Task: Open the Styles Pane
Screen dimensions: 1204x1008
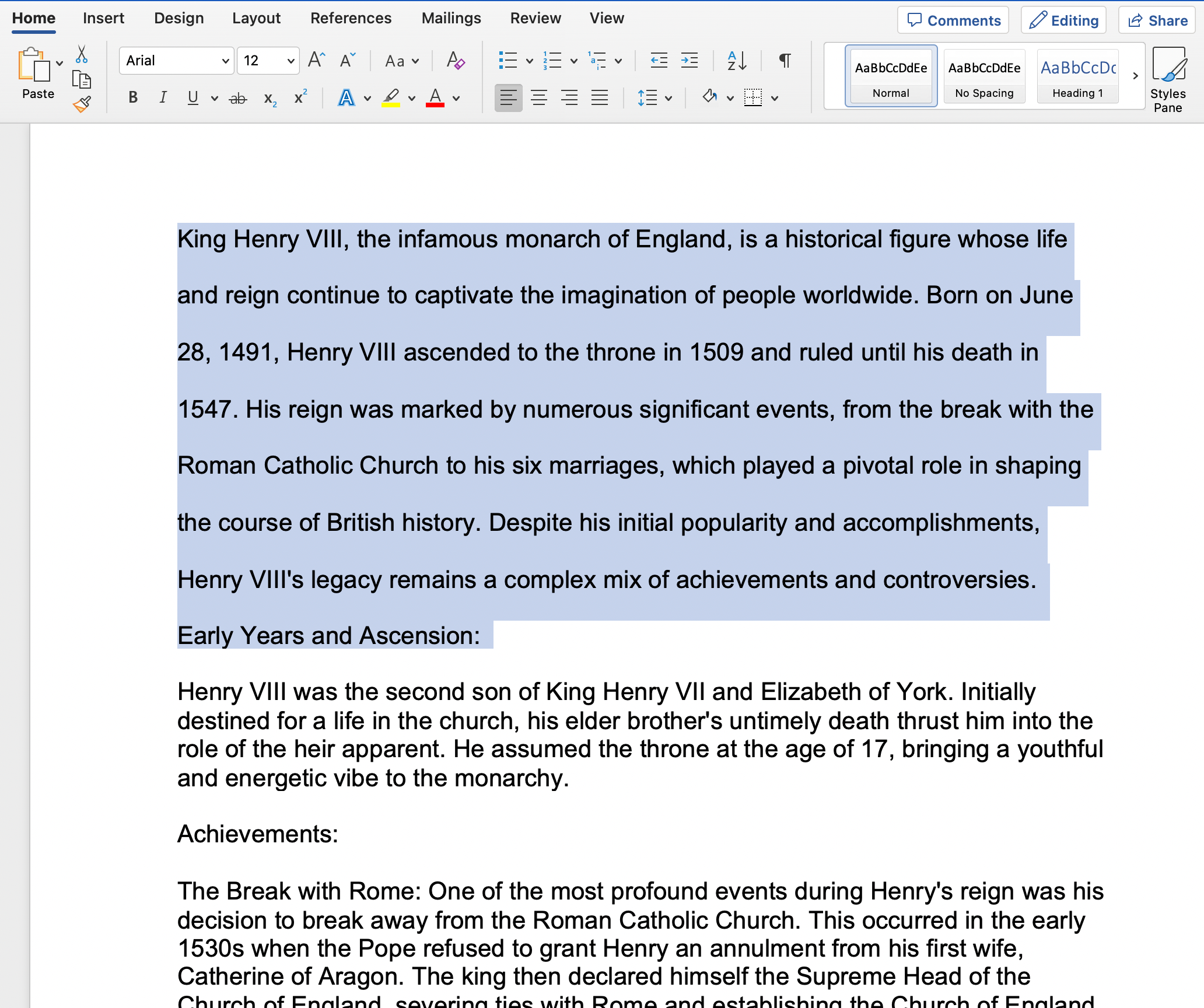Action: 1168,80
